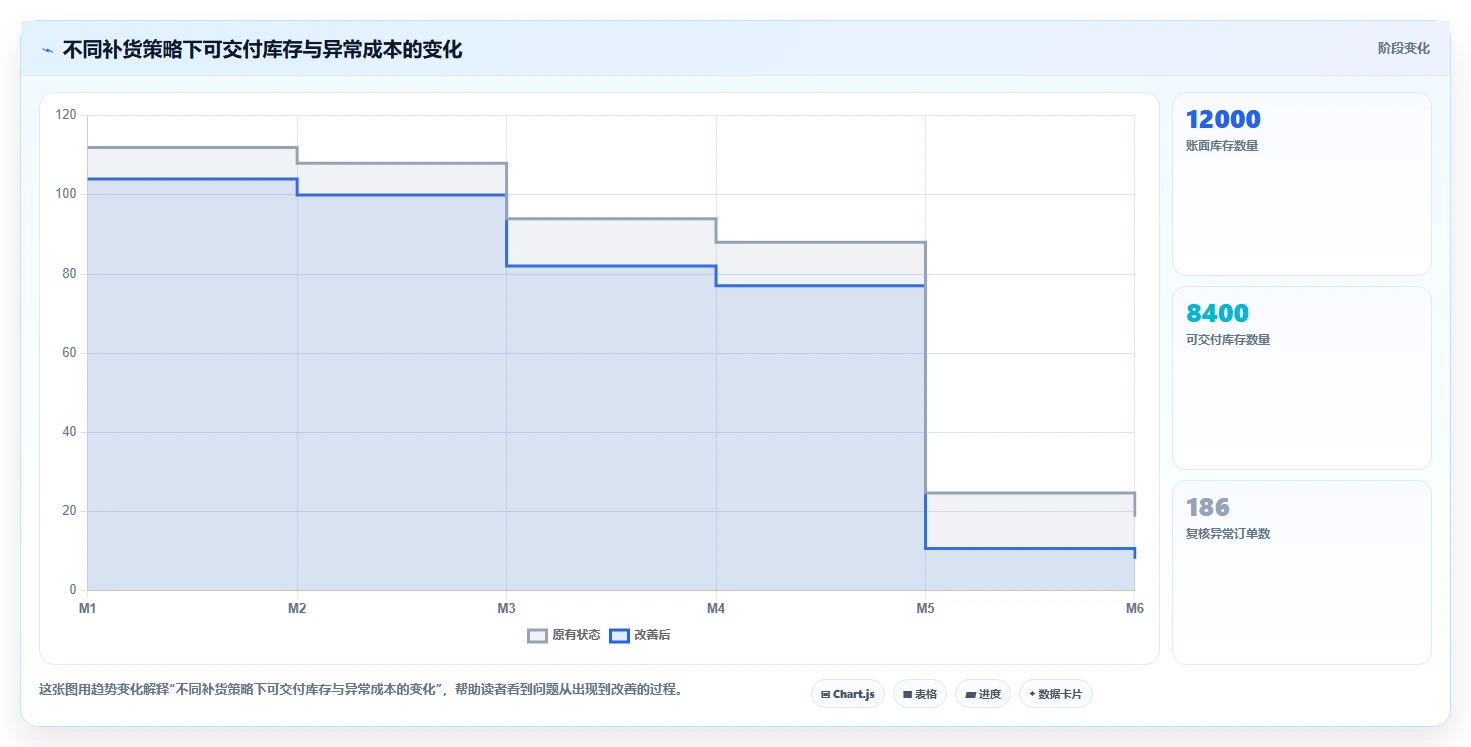Click the lightning icon beside the title
Screen dimensions: 1471x747
click(47, 50)
